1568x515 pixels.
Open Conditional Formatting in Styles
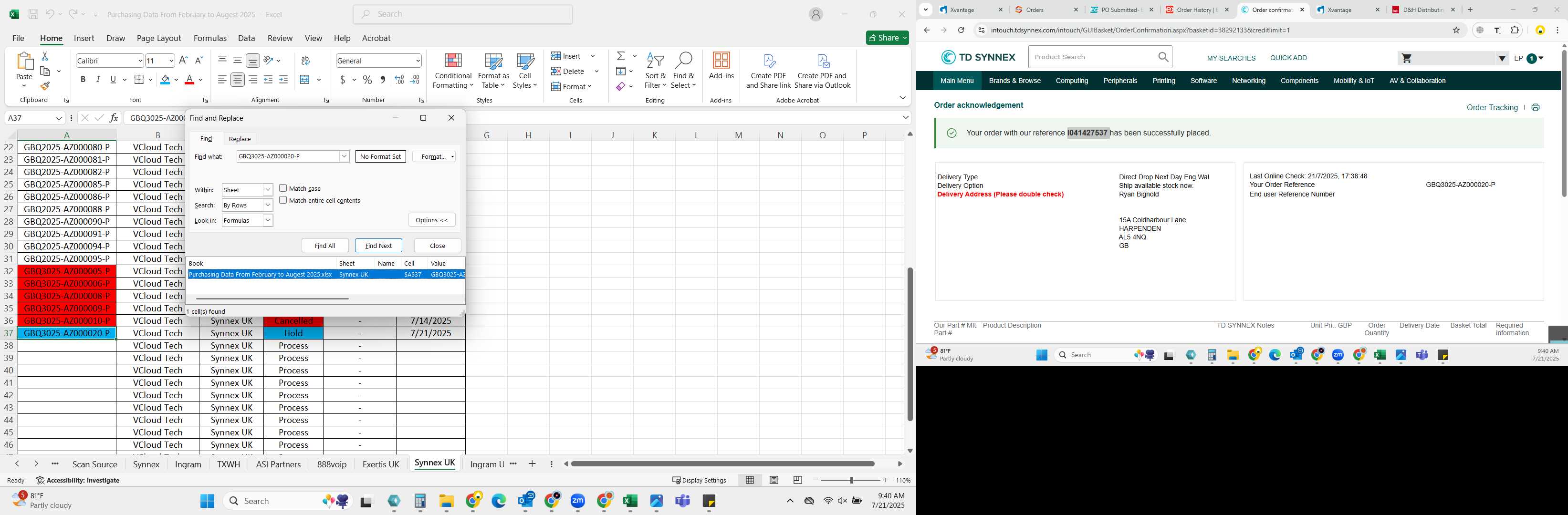(x=452, y=71)
